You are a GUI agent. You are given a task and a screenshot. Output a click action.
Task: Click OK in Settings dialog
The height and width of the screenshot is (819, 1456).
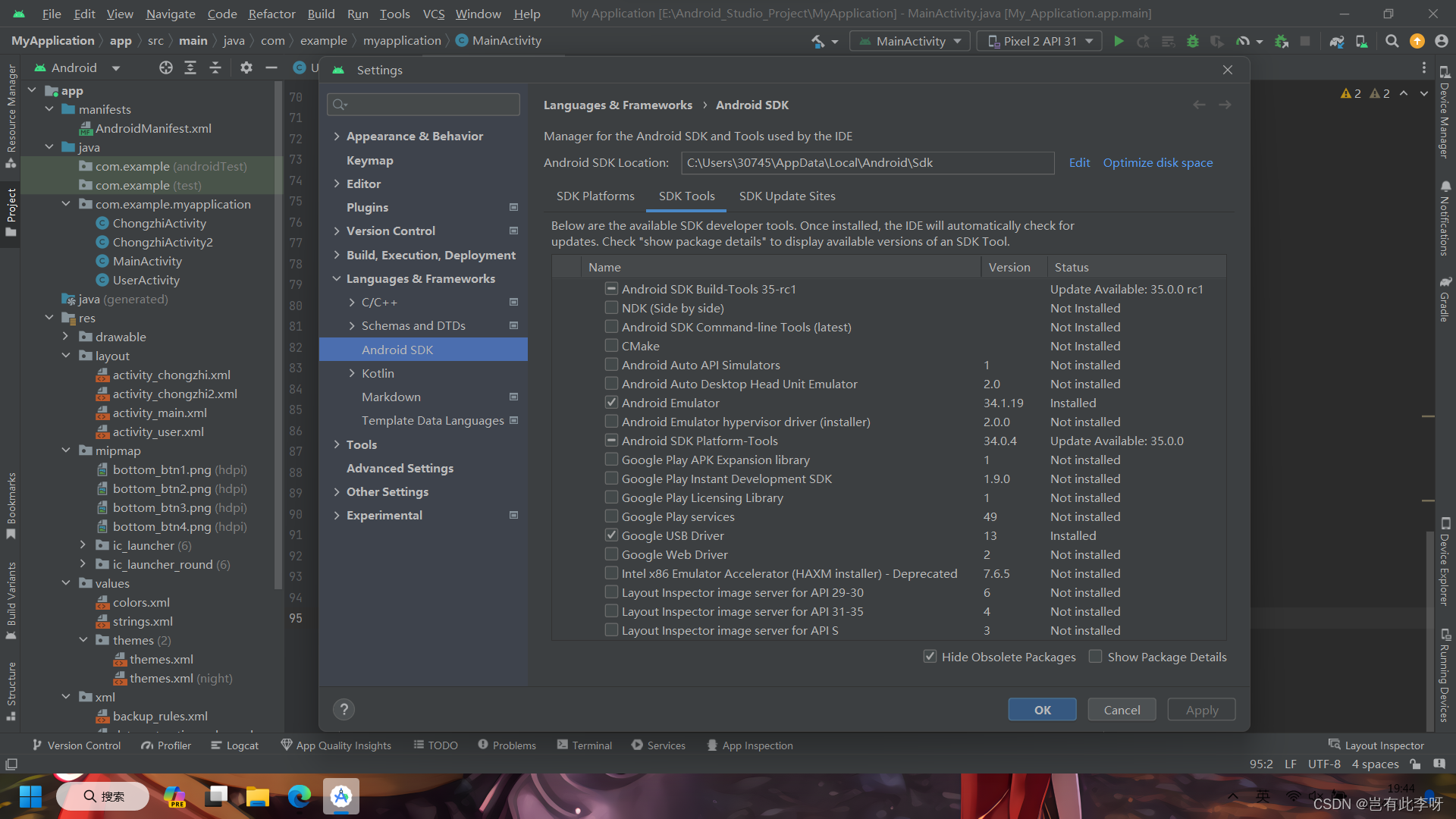pos(1042,710)
